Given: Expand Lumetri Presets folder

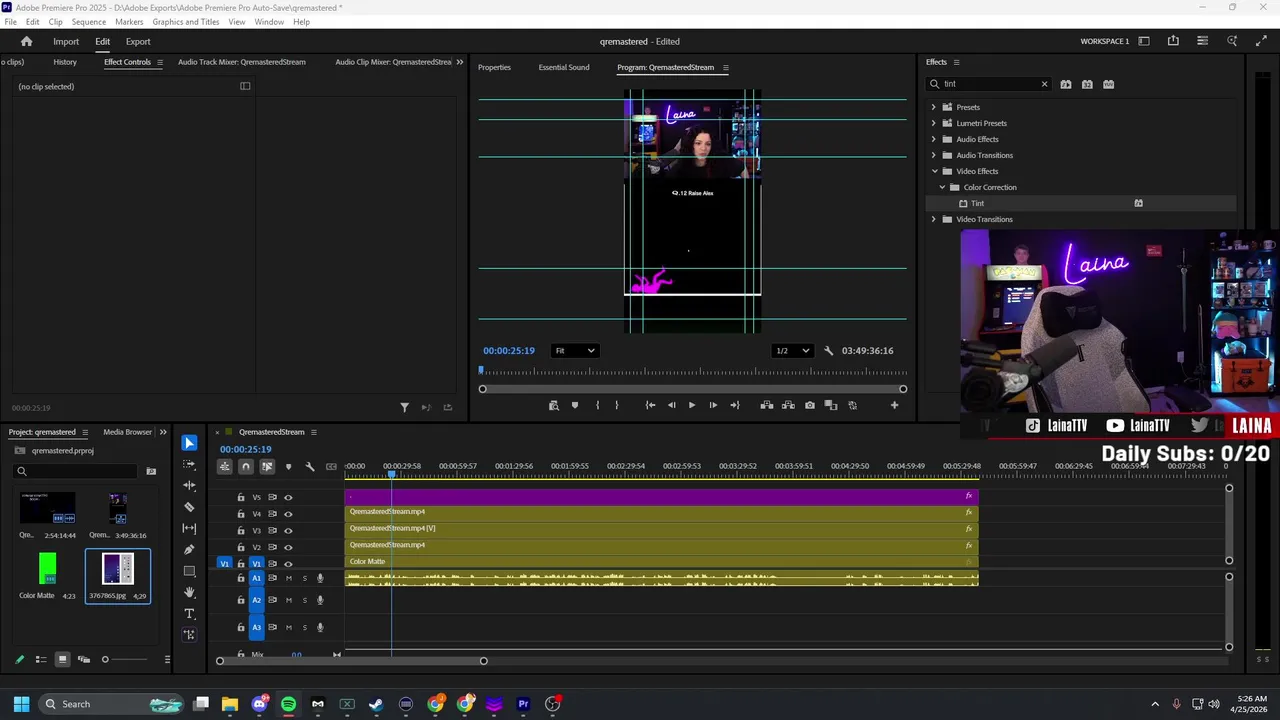Looking at the screenshot, I should pyautogui.click(x=934, y=123).
